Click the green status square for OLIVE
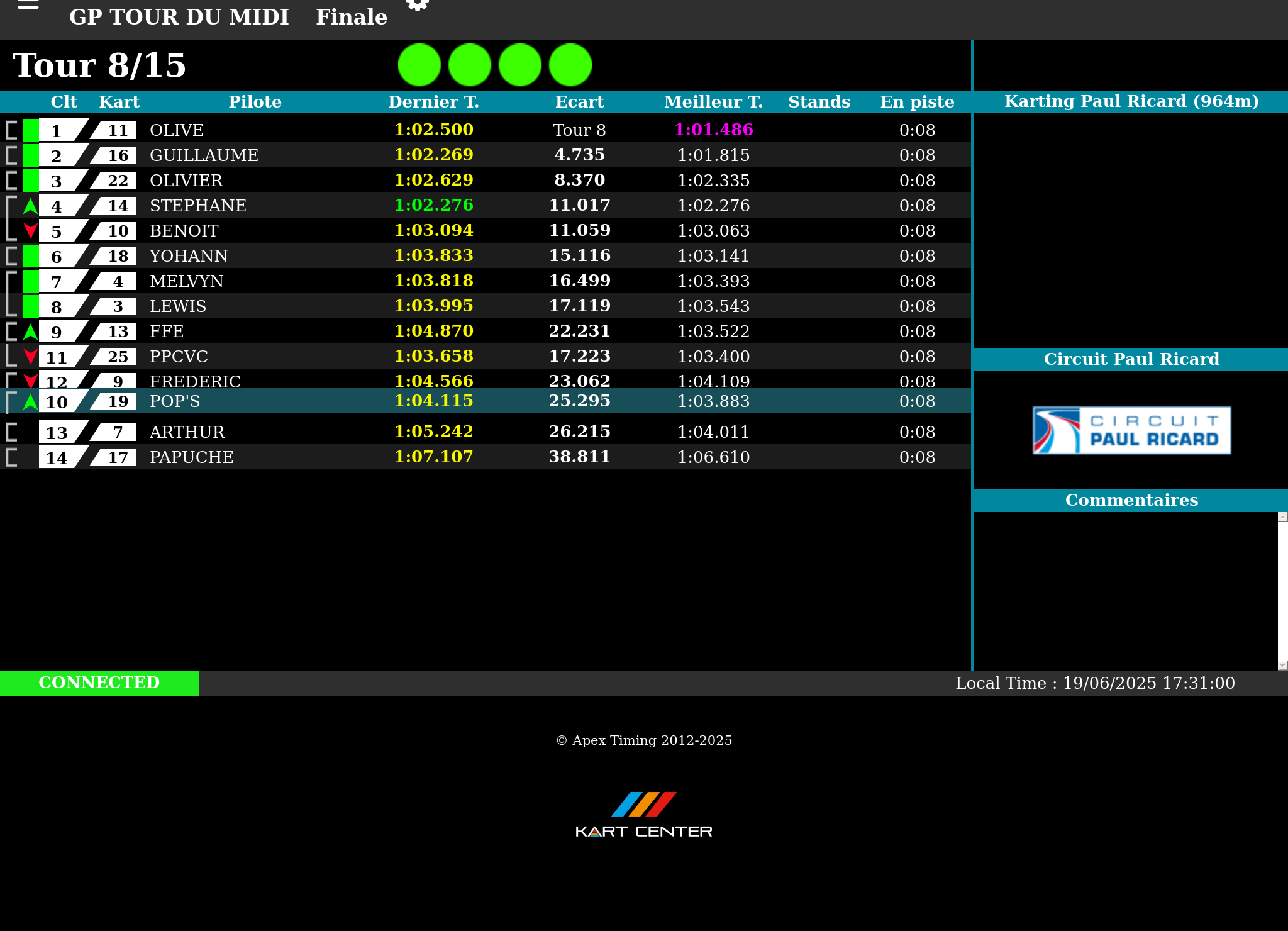This screenshot has height=931, width=1288. [x=30, y=130]
